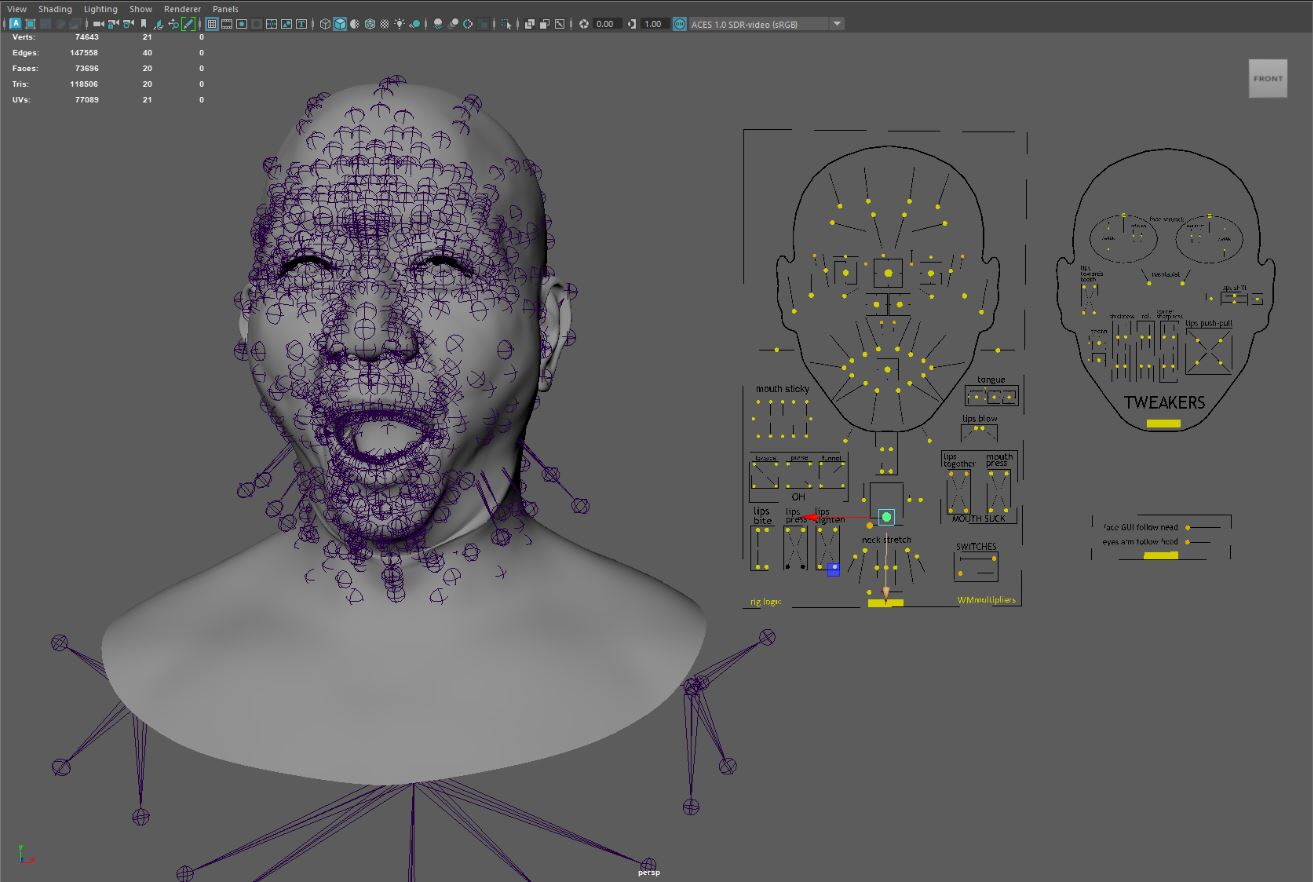Open the Shading menu
Viewport: 1313px width, 882px height.
point(55,9)
